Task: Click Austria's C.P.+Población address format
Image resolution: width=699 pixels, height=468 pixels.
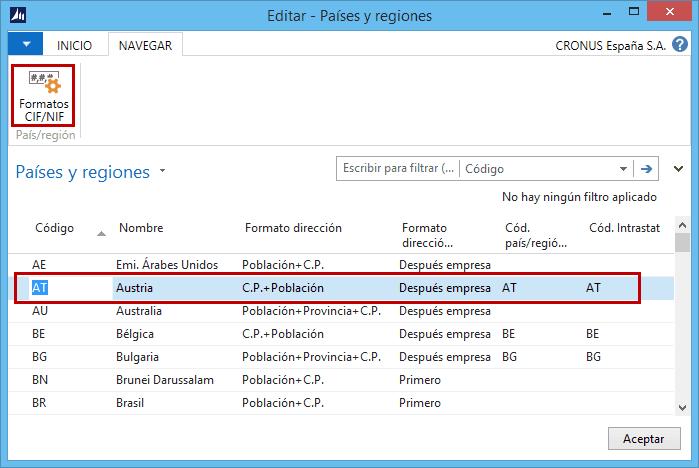Action: pyautogui.click(x=283, y=288)
